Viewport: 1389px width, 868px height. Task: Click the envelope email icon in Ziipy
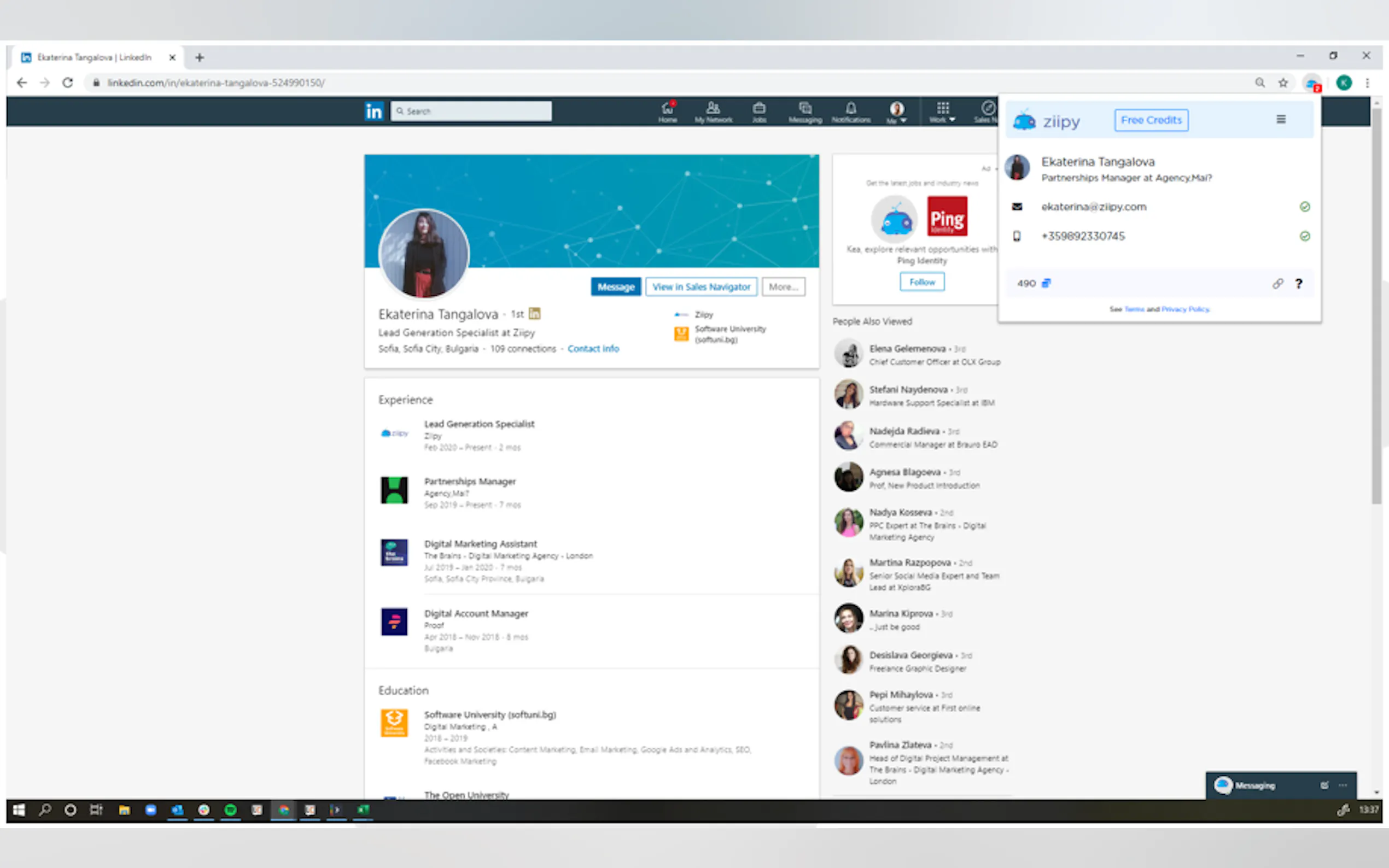(1017, 207)
